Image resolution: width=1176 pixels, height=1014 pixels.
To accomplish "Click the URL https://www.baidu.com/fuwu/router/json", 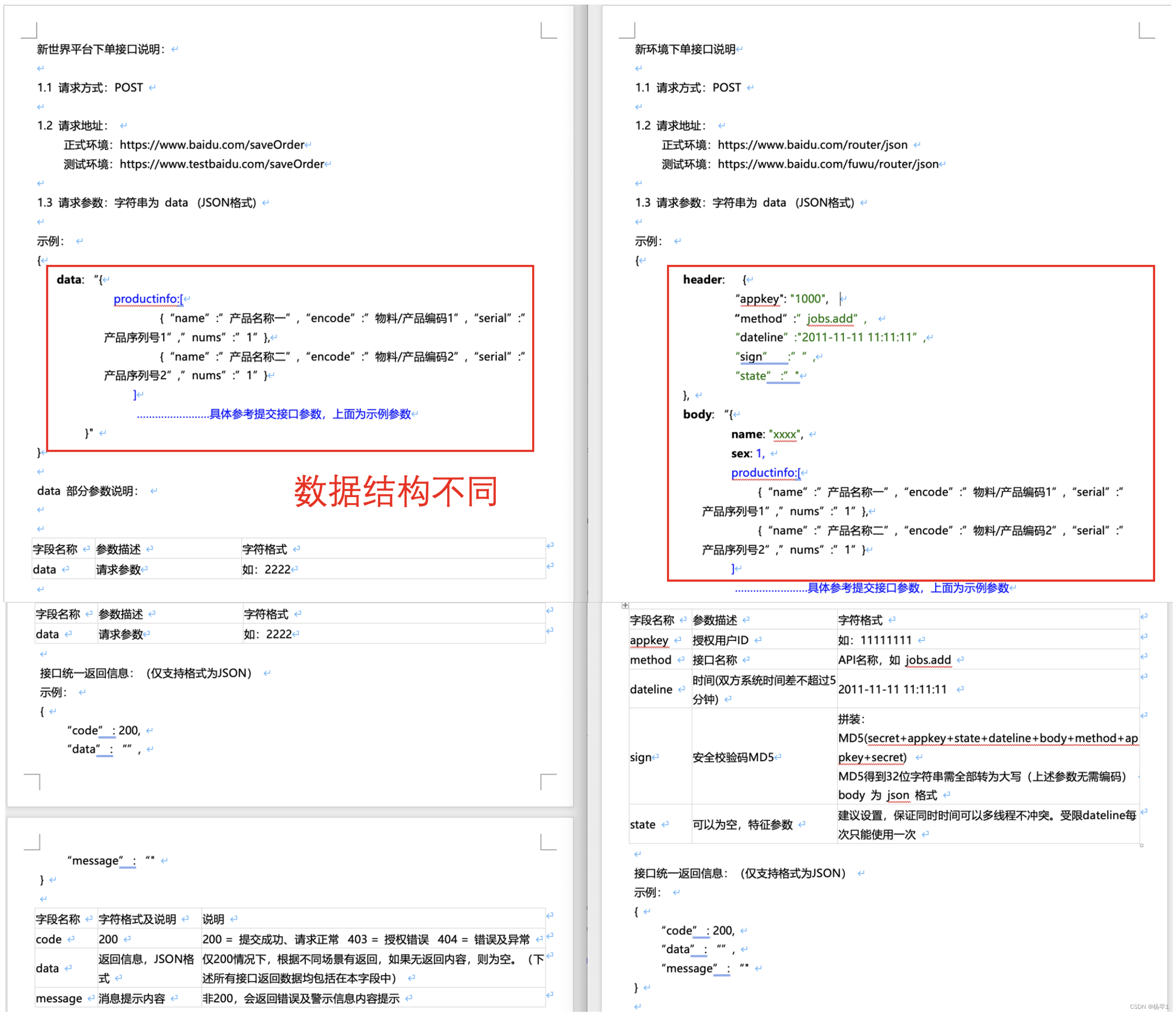I will click(827, 164).
